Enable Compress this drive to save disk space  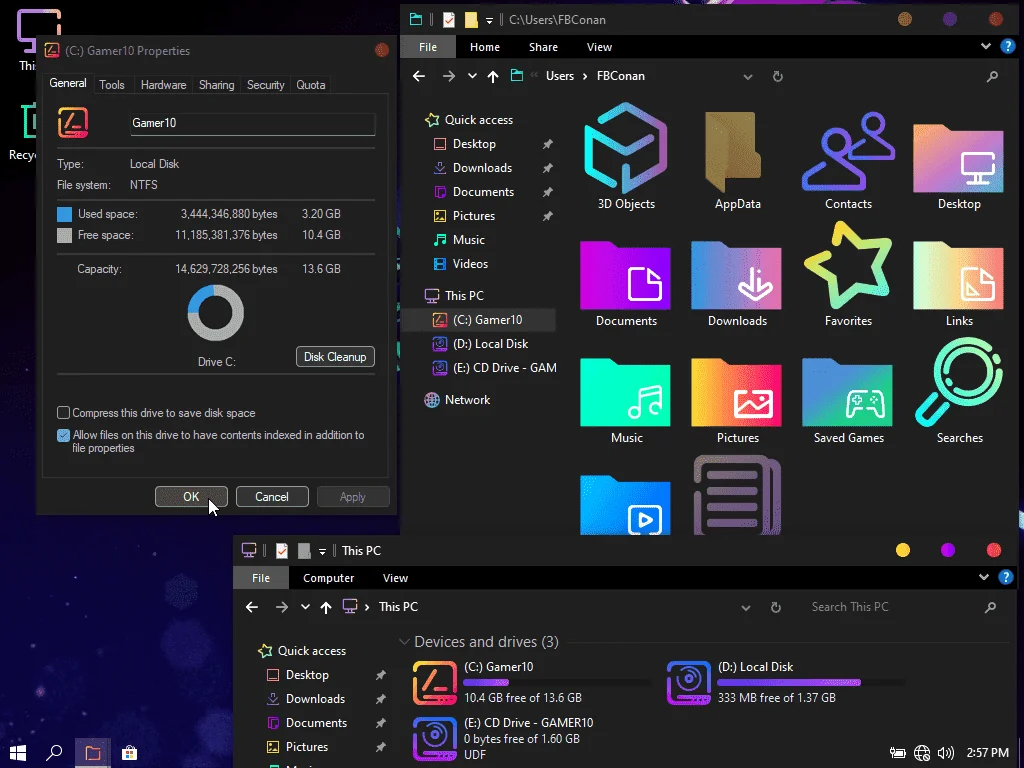point(63,413)
